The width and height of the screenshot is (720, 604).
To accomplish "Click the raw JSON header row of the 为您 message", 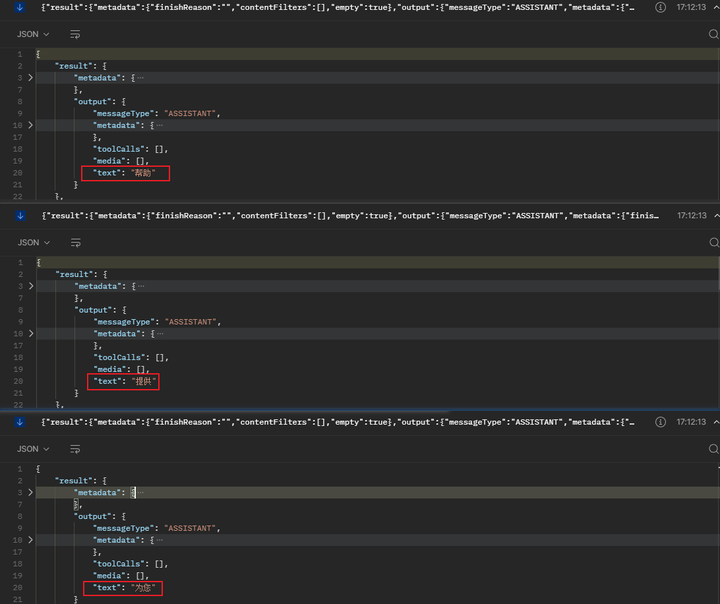I will 338,422.
